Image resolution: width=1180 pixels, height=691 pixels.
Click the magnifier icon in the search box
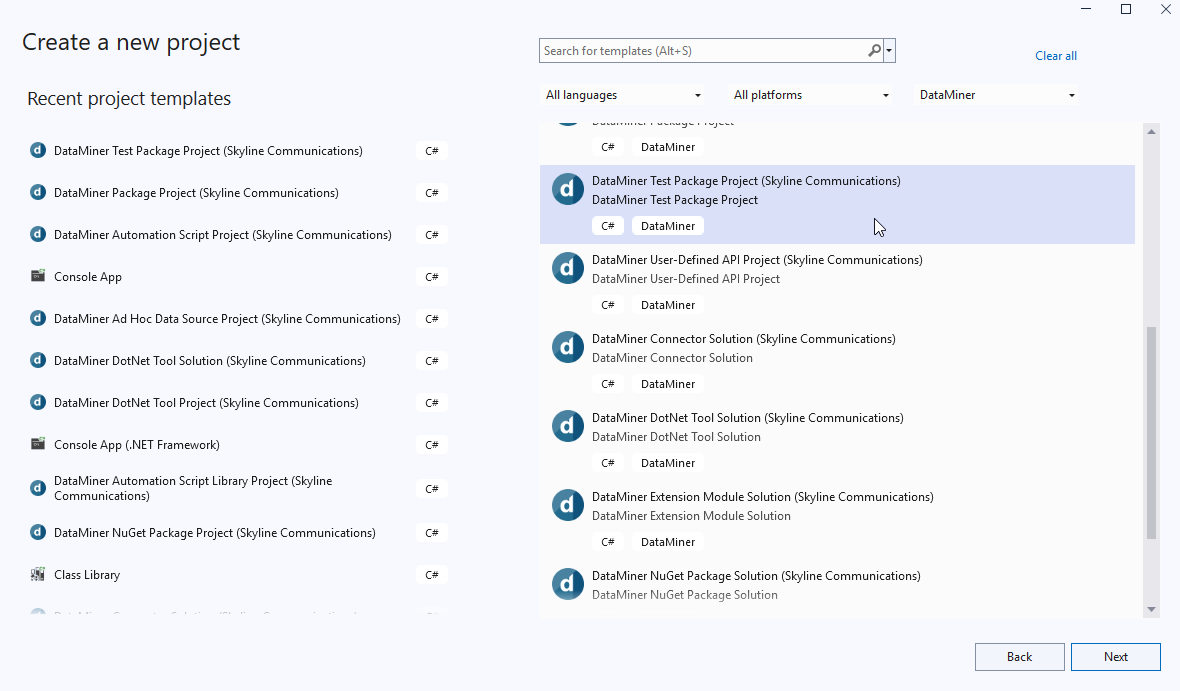[x=872, y=50]
